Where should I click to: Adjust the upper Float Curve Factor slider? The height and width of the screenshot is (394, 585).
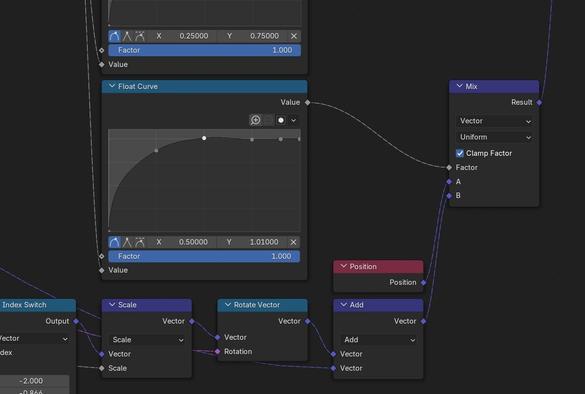[204, 50]
